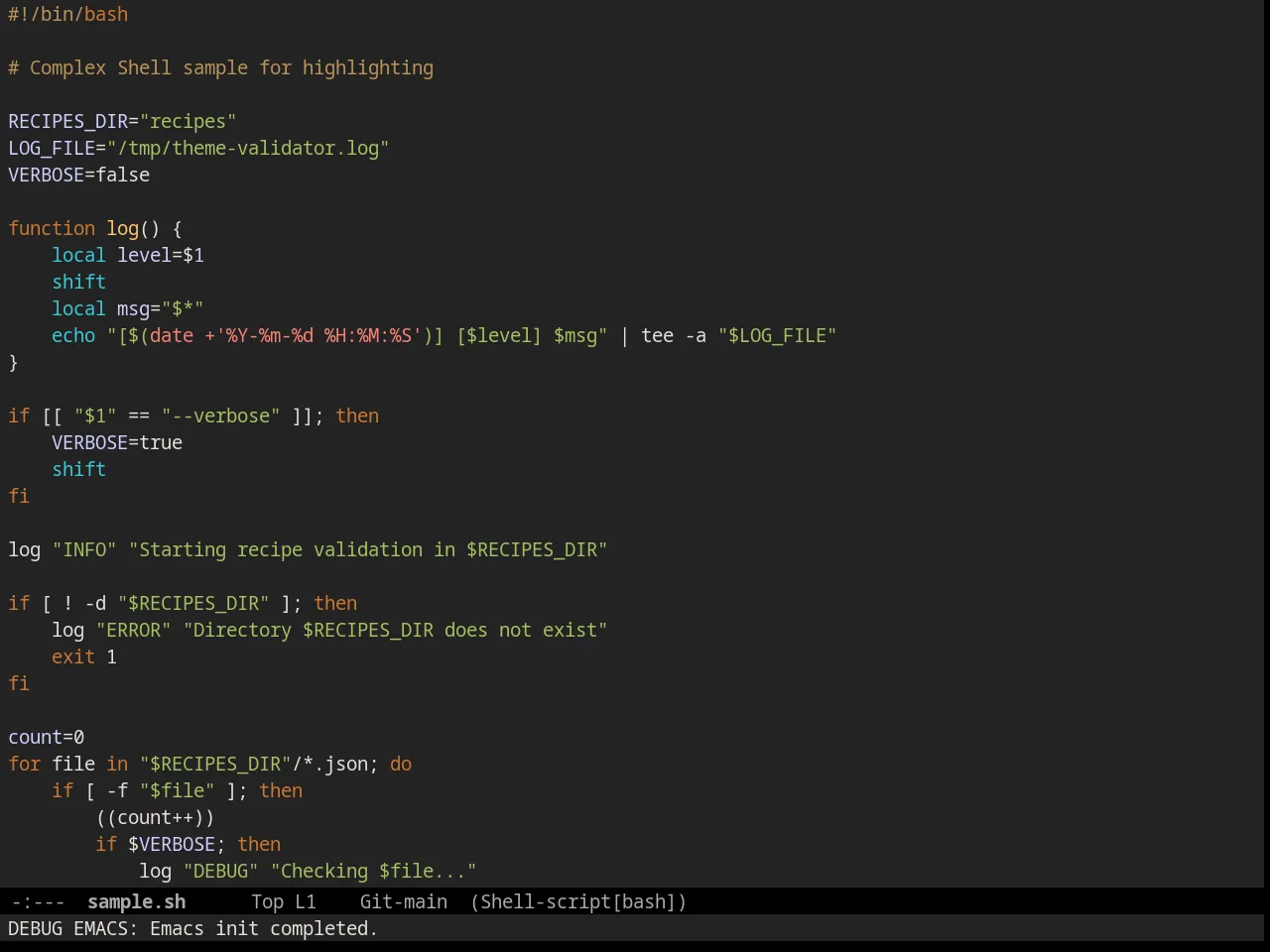Click 'local level=$1' line
This screenshot has width=1270, height=952.
(x=128, y=255)
